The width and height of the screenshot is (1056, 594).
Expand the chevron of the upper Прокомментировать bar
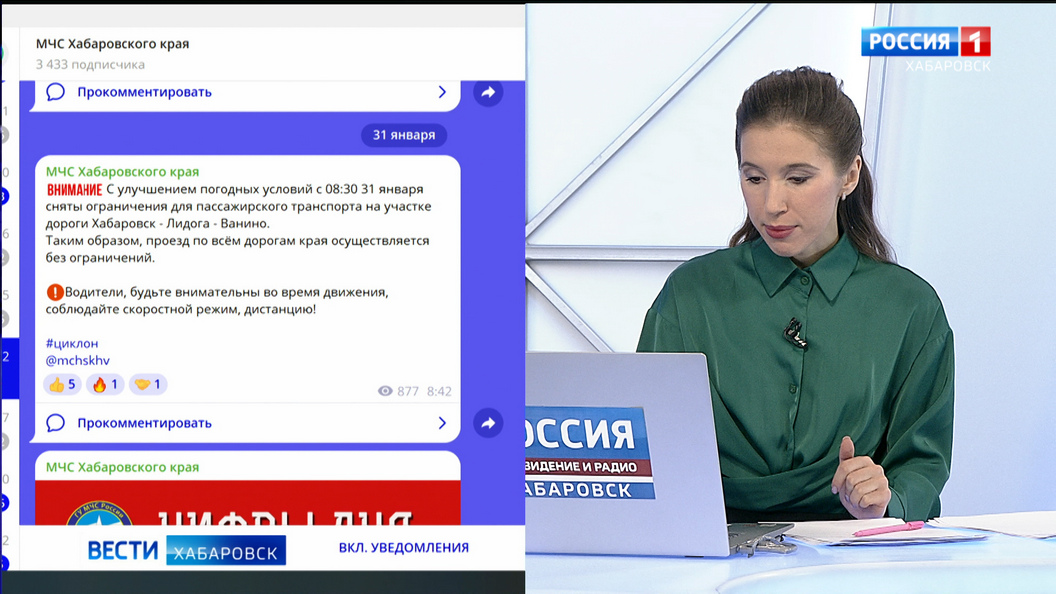(442, 92)
